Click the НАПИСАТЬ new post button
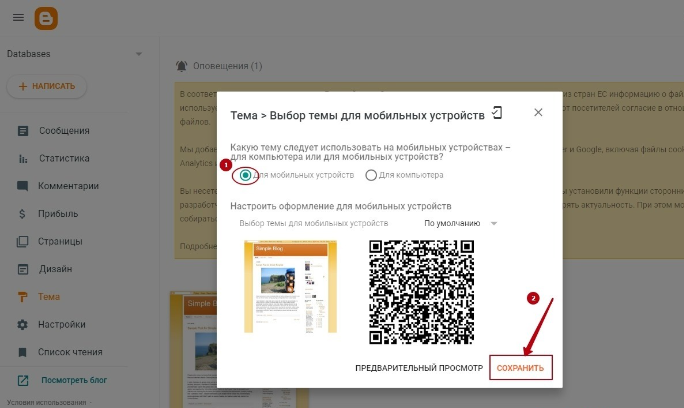Viewport: 684px width, 408px height. (x=47, y=86)
